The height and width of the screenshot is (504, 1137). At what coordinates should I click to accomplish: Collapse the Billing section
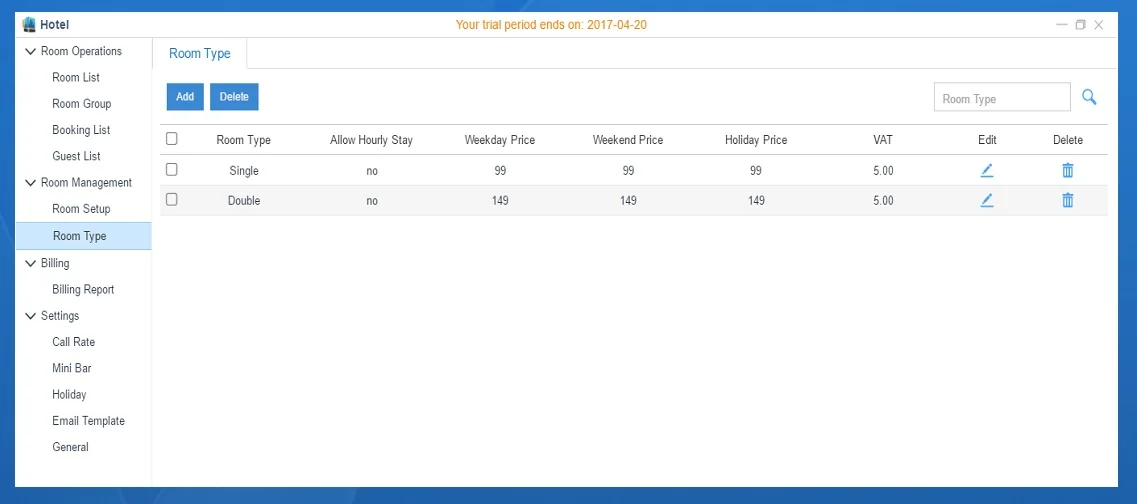click(x=30, y=264)
